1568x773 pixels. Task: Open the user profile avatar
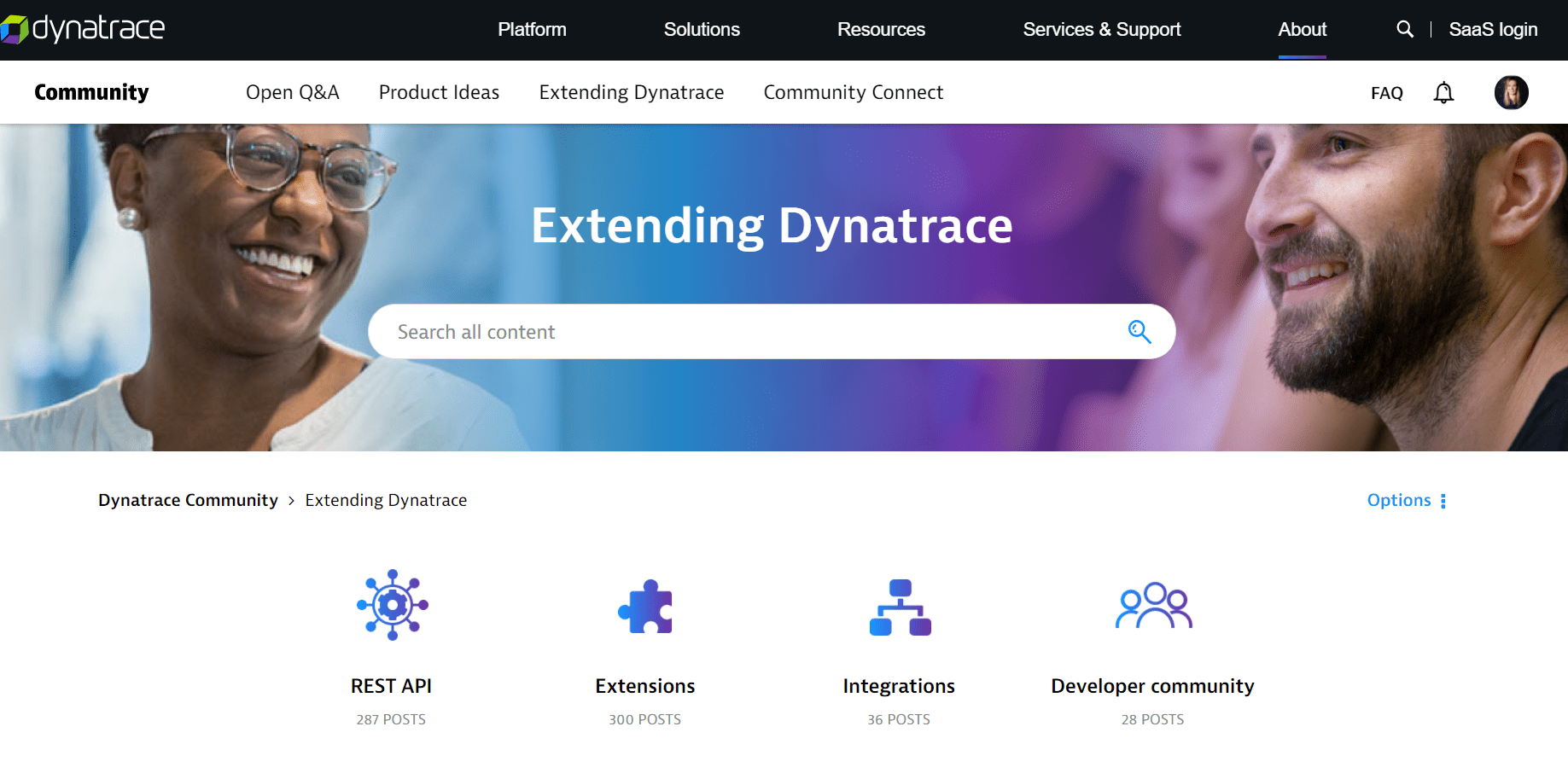(1511, 92)
